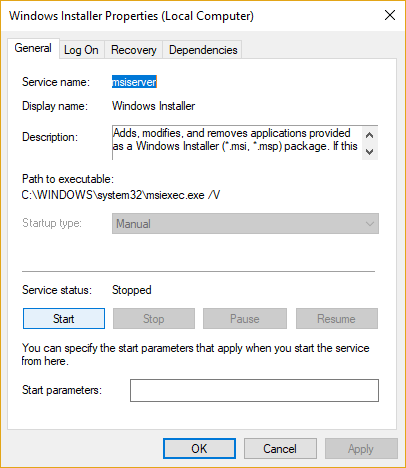This screenshot has height=468, width=406.
Task: Click the msiexec.exe executable path text
Action: (x=121, y=195)
